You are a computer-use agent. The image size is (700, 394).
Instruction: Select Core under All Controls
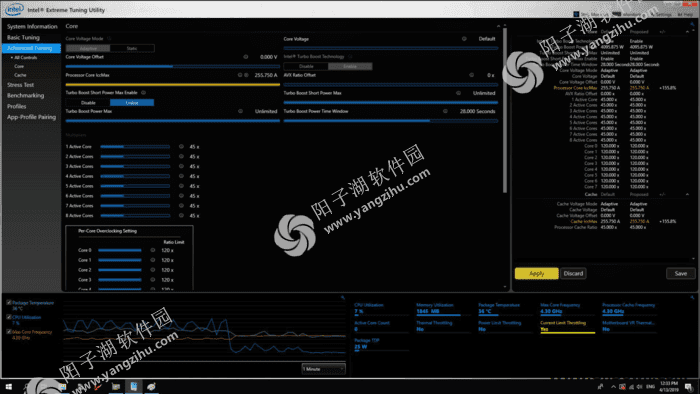point(19,66)
